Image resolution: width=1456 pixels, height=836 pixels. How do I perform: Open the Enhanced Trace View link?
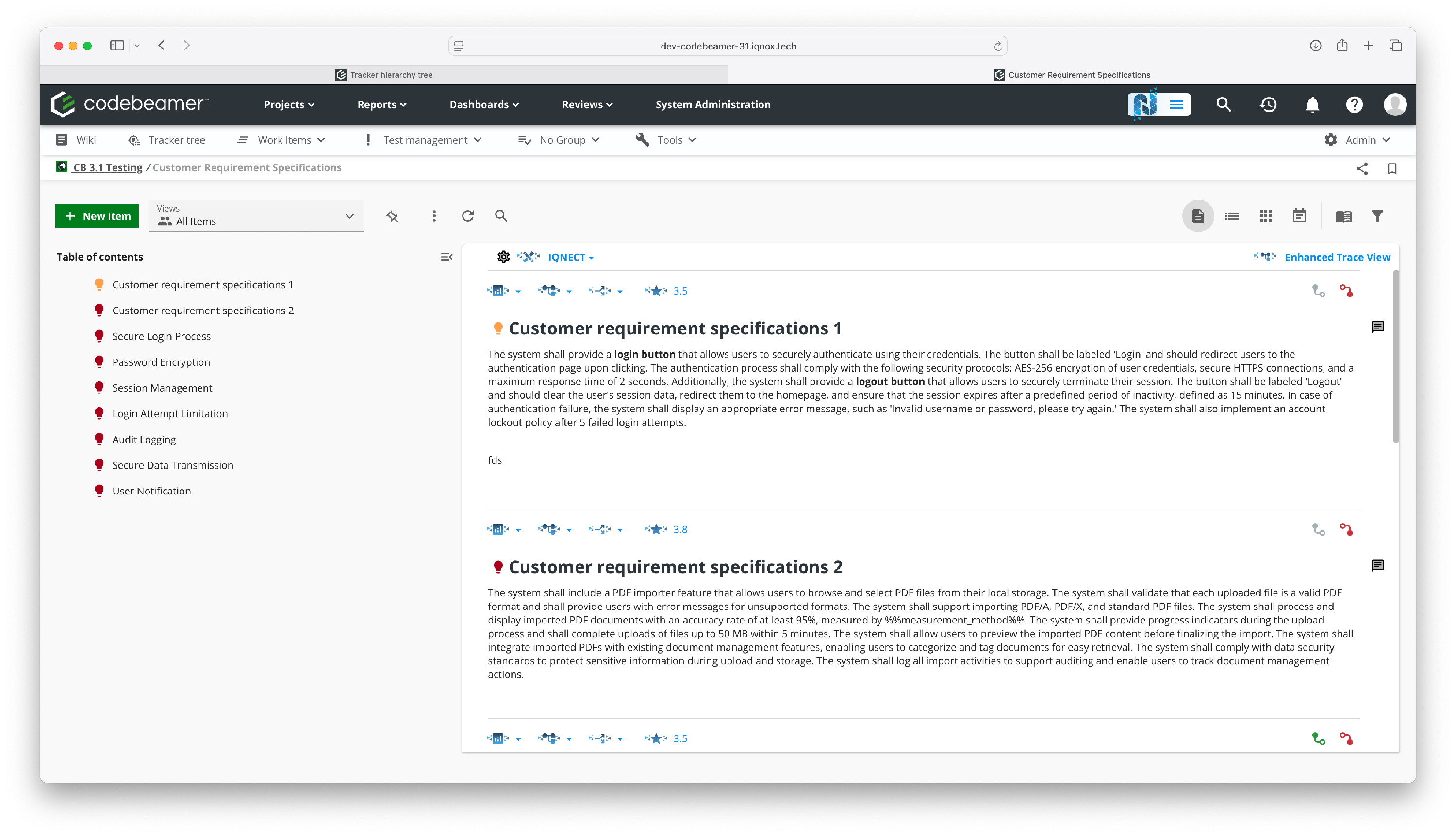(x=1337, y=257)
